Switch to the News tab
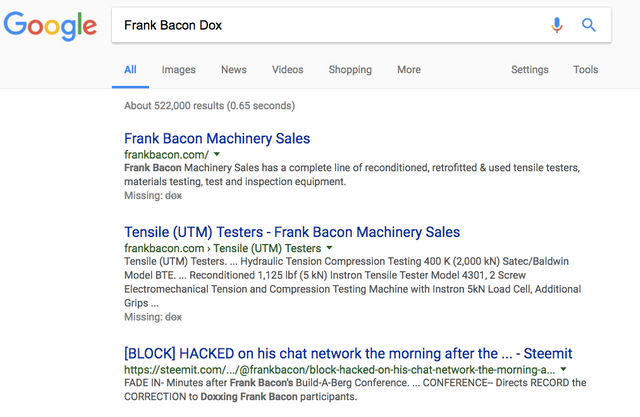This screenshot has width=640, height=417. tap(234, 70)
